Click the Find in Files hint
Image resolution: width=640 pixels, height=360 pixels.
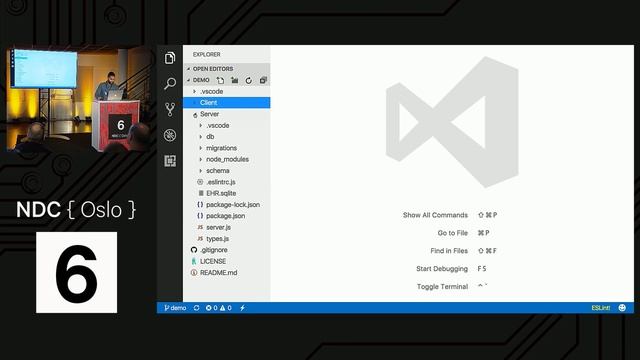(x=463, y=251)
